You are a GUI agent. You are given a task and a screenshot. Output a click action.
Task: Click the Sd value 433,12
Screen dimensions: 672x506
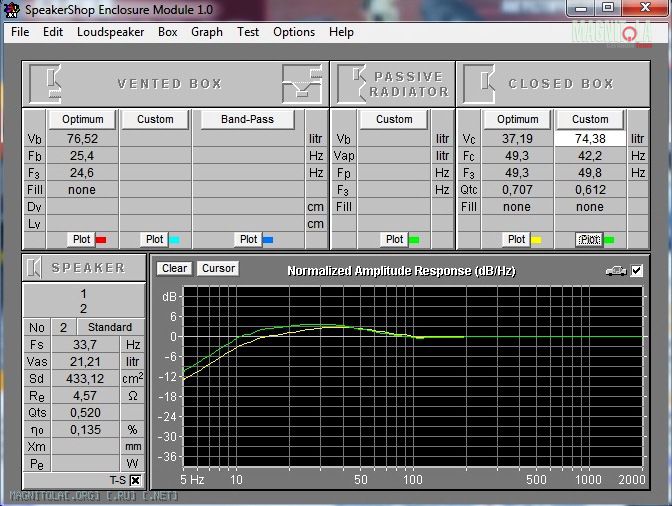point(85,379)
